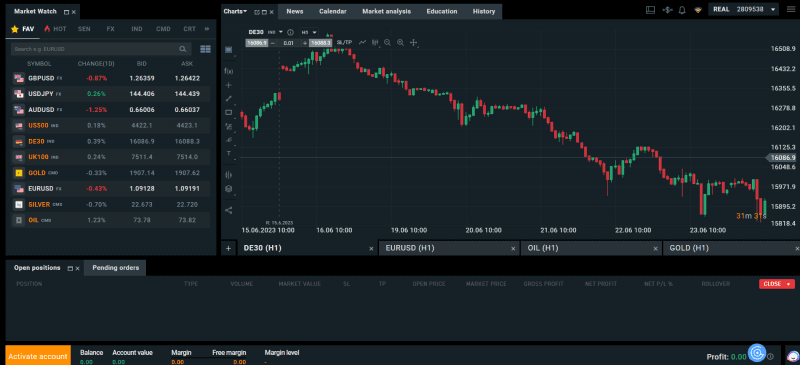
Task: Select the CMD tab
Action: (x=163, y=29)
